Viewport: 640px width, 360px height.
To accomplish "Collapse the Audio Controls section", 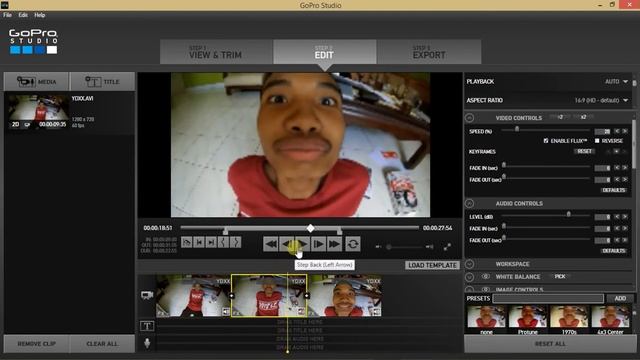I will click(x=470, y=203).
